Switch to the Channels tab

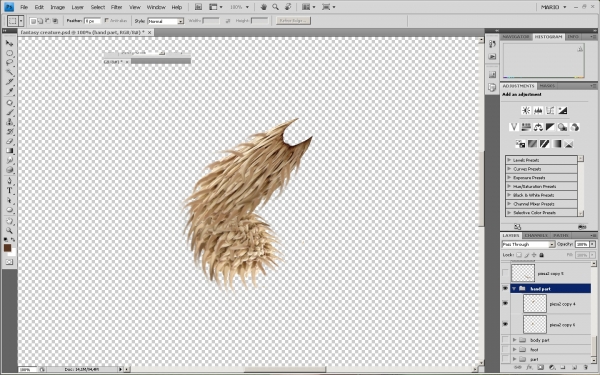[x=536, y=235]
